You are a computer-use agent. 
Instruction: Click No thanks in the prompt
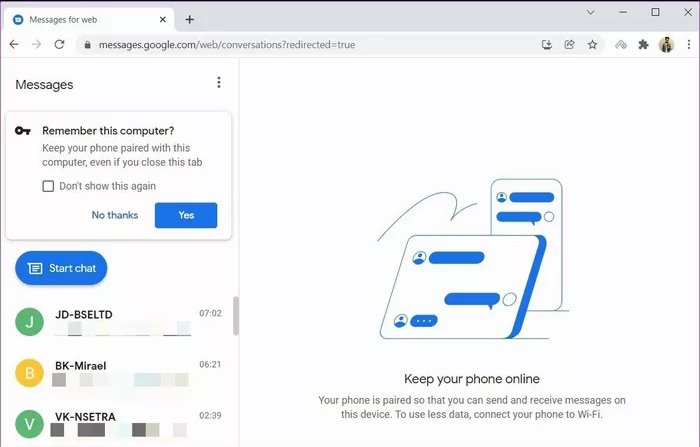point(115,215)
